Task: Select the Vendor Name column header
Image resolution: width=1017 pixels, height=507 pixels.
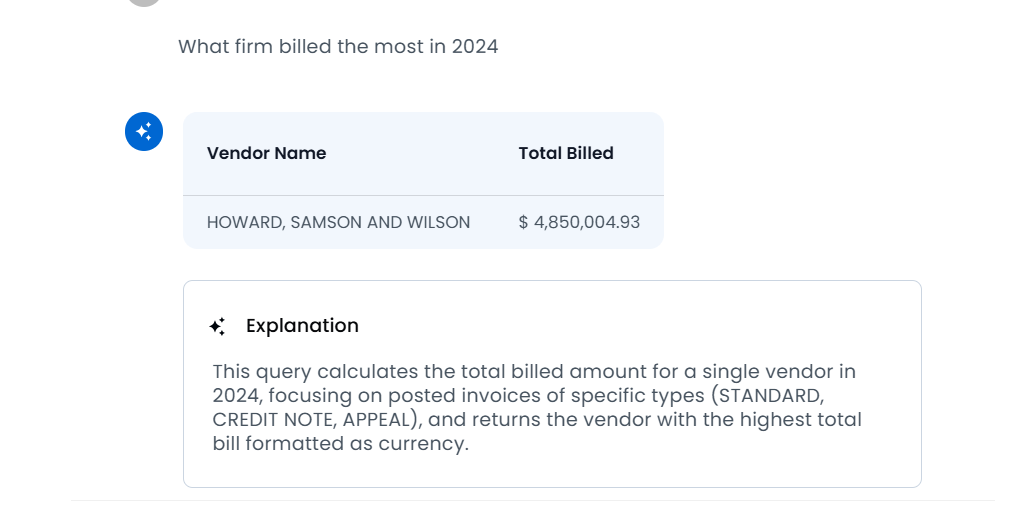Action: point(267,153)
